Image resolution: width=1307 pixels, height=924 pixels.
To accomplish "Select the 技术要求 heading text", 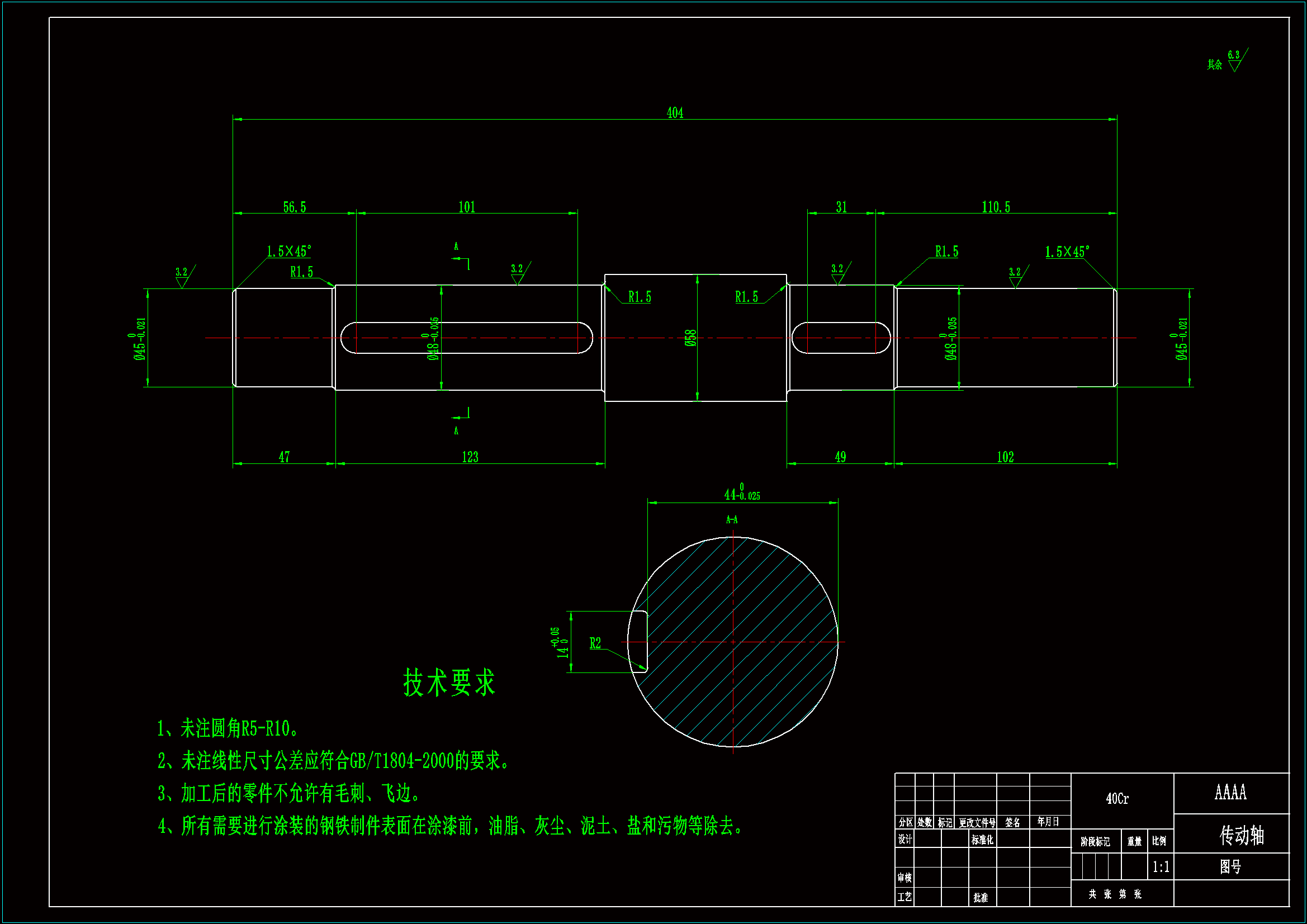I will (449, 683).
